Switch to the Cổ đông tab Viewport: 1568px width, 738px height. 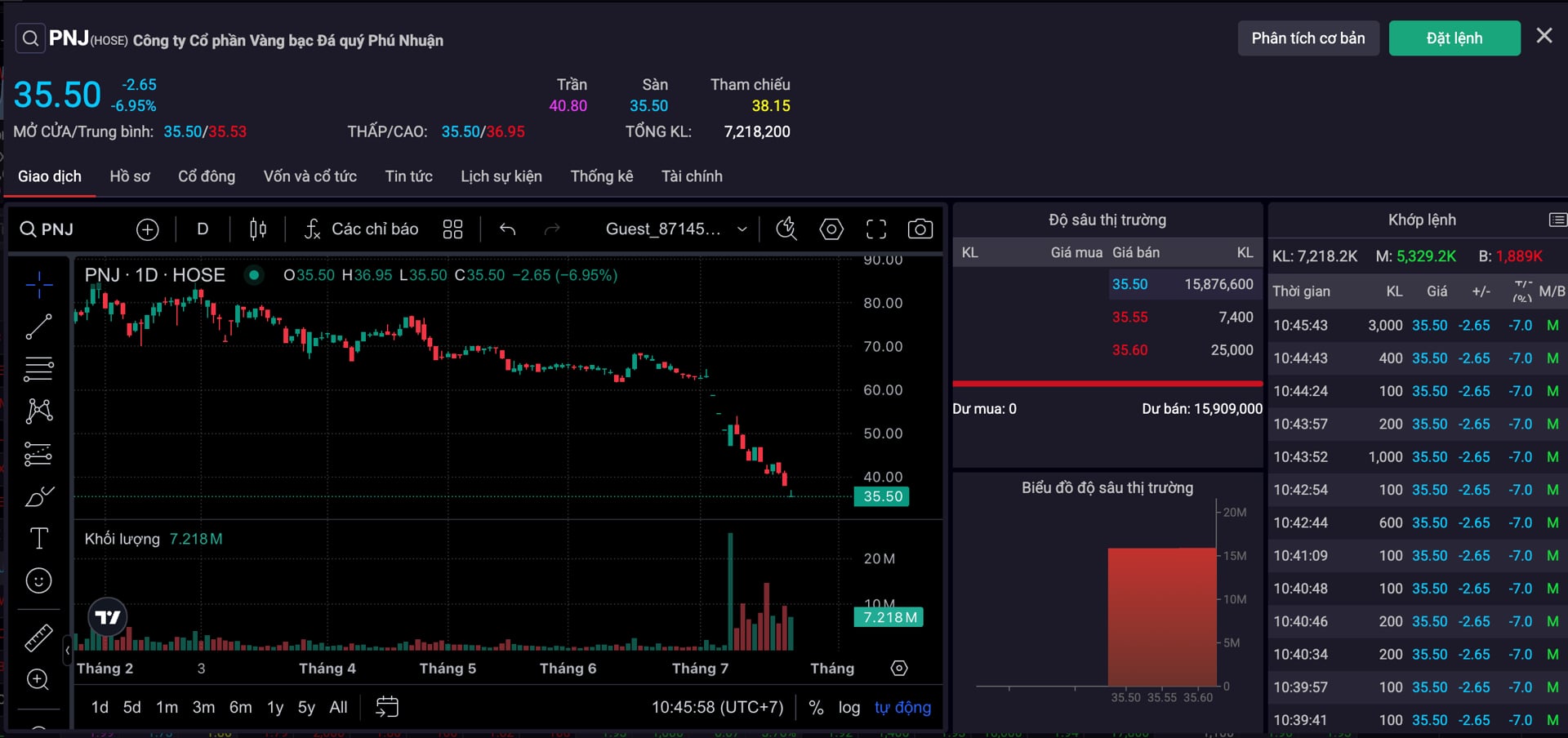[207, 176]
